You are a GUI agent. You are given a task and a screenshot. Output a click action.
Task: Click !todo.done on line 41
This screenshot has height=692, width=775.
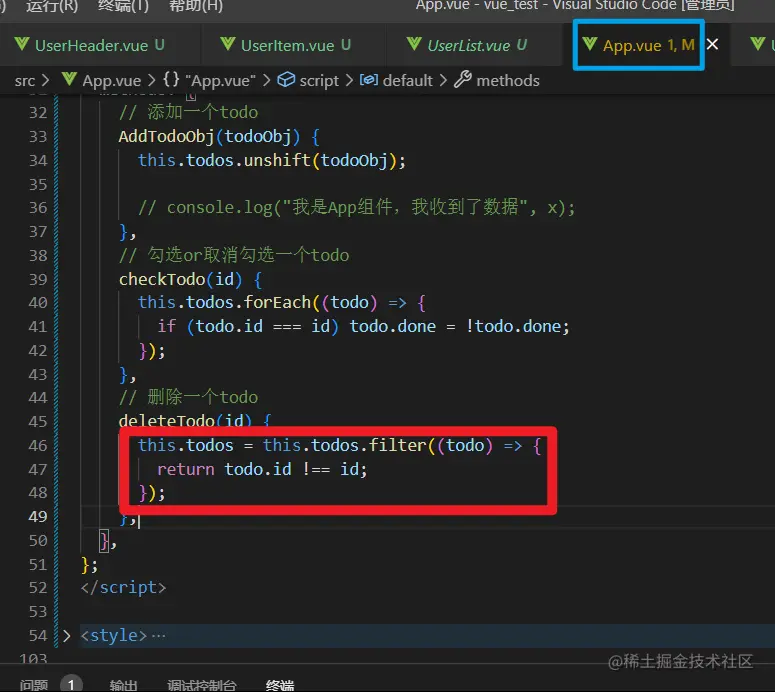513,327
